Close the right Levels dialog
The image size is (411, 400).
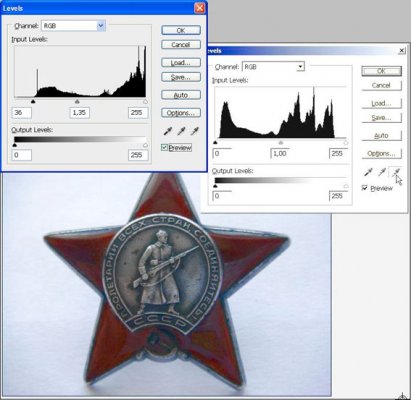[402, 50]
